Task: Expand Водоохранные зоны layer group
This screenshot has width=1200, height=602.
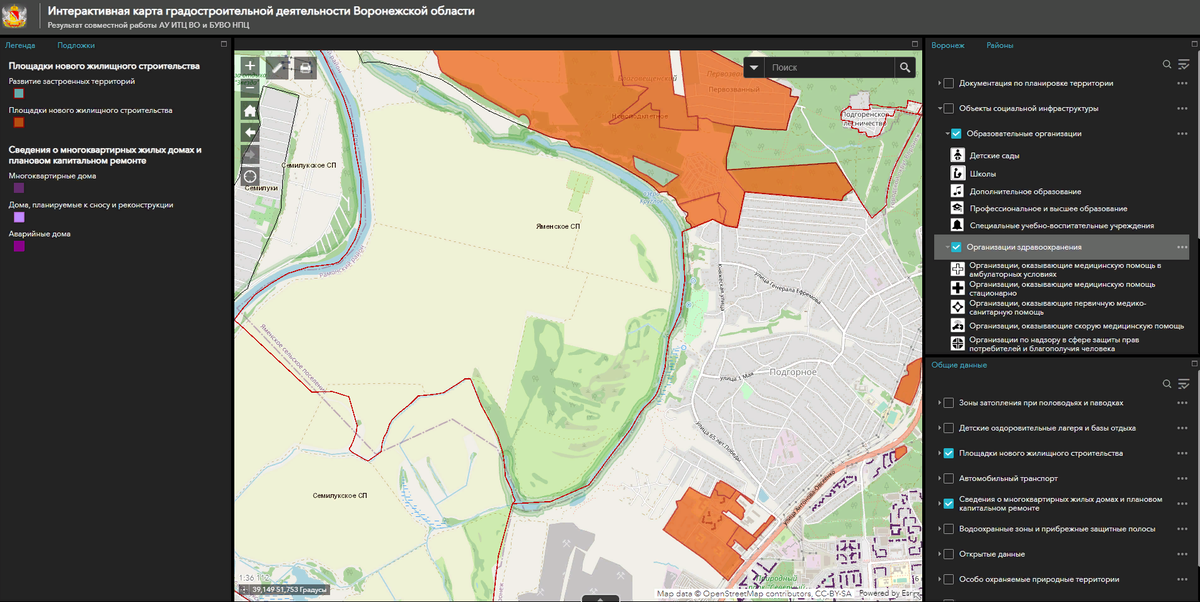Action: pyautogui.click(x=938, y=528)
